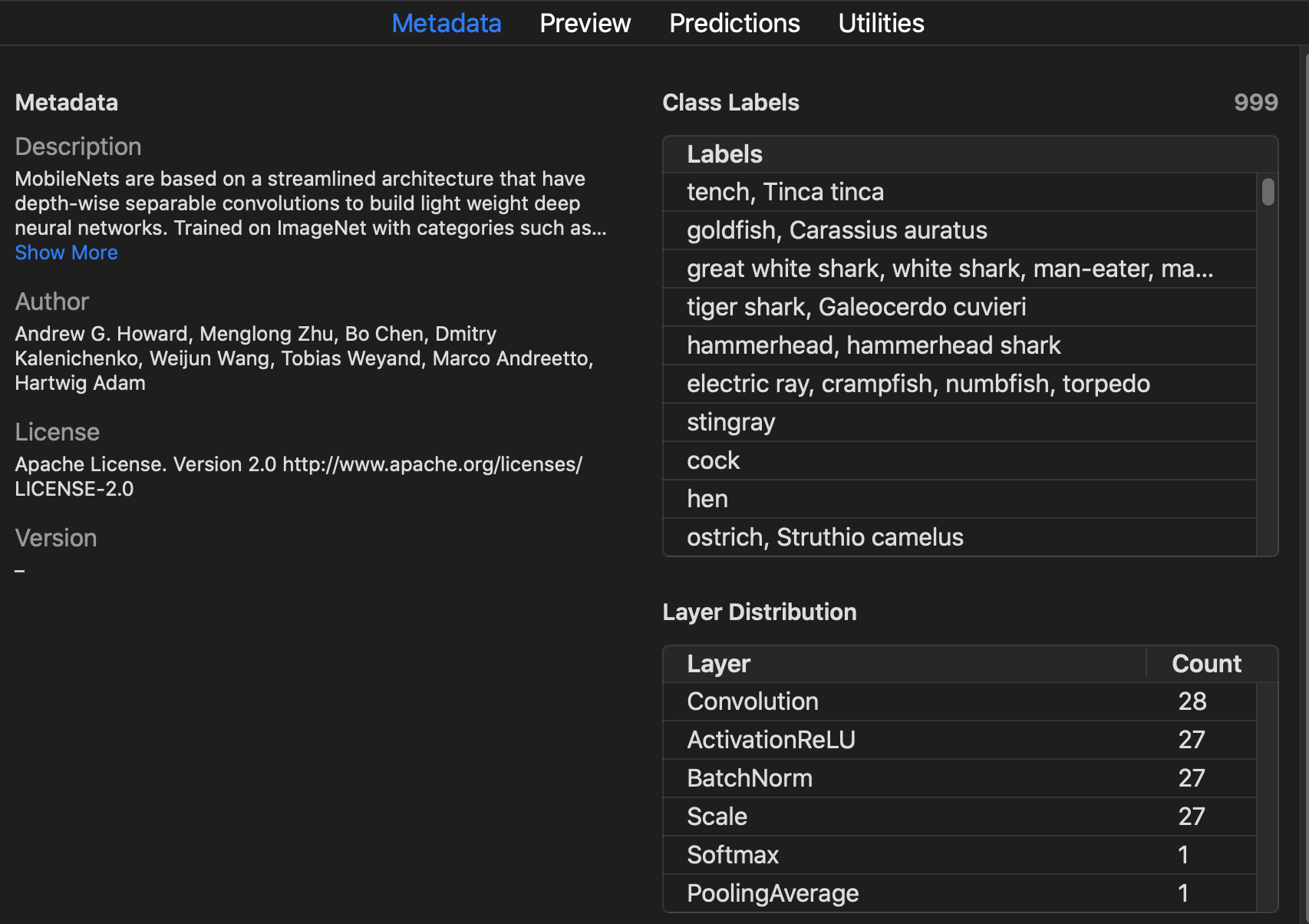Open the Utilities tab
This screenshot has height=924, width=1309.
point(881,23)
